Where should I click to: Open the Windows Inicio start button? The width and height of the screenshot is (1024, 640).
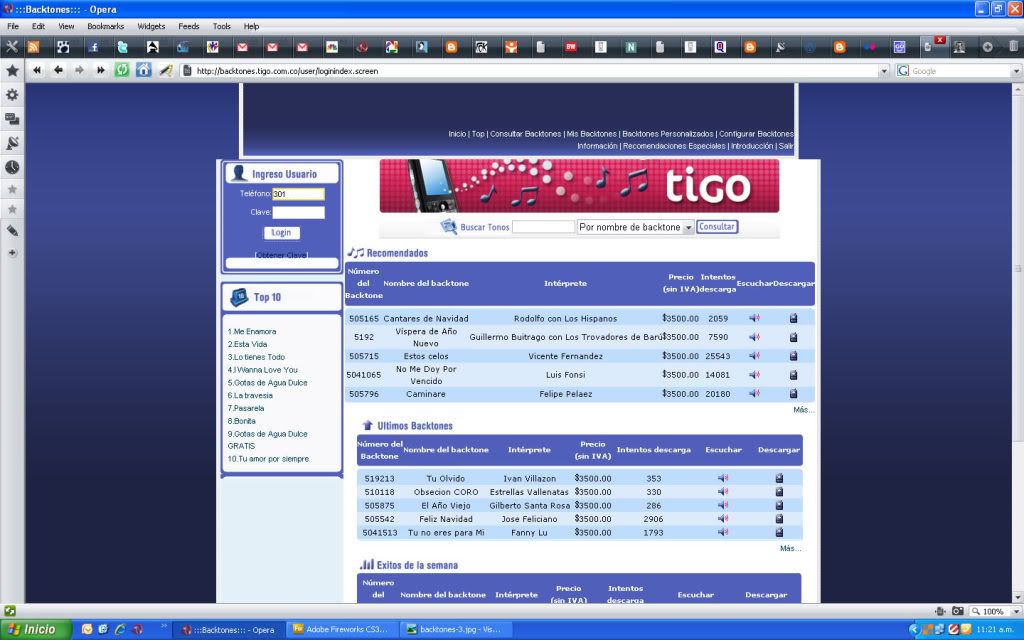33,630
